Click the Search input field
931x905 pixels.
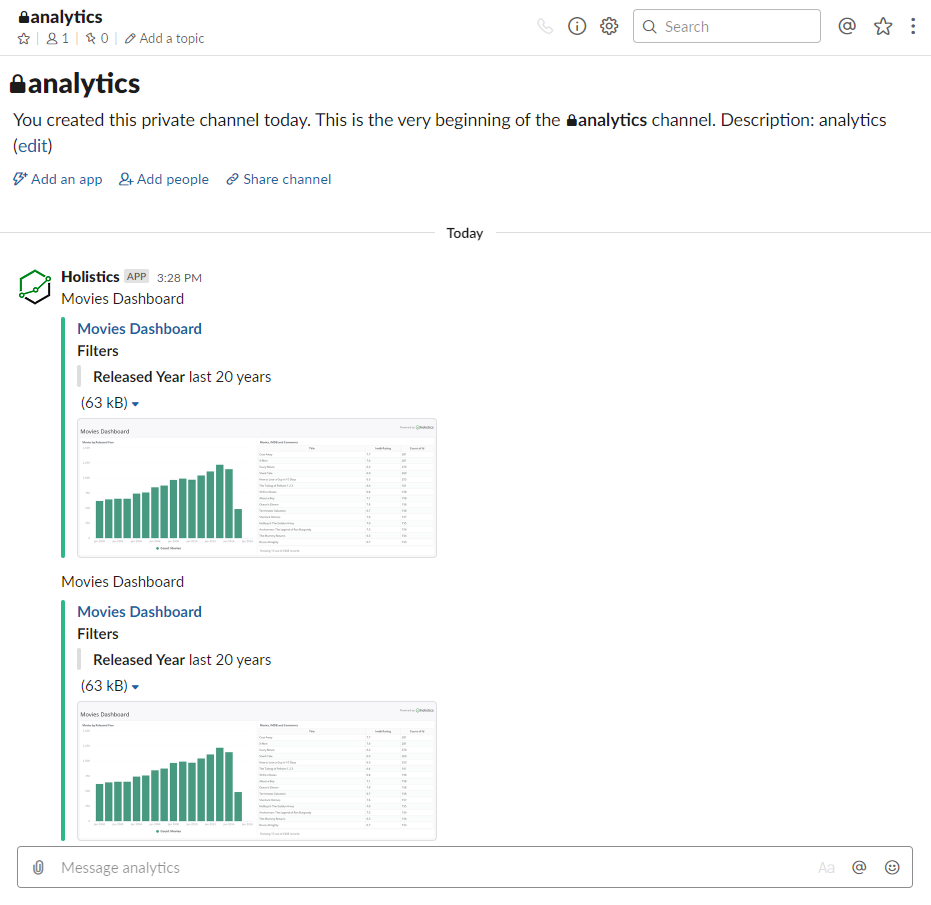coord(727,26)
